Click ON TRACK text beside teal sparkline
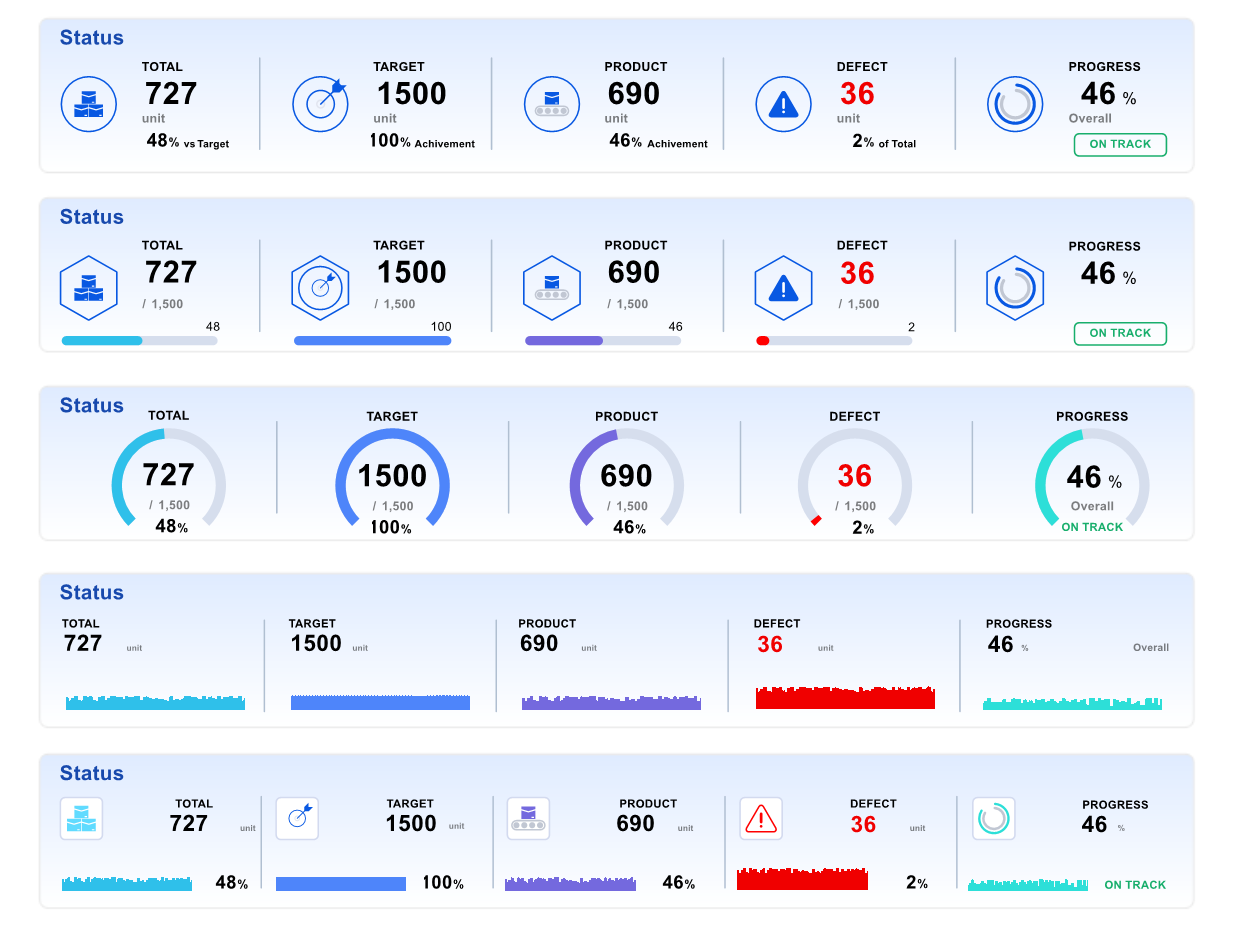 1135,885
